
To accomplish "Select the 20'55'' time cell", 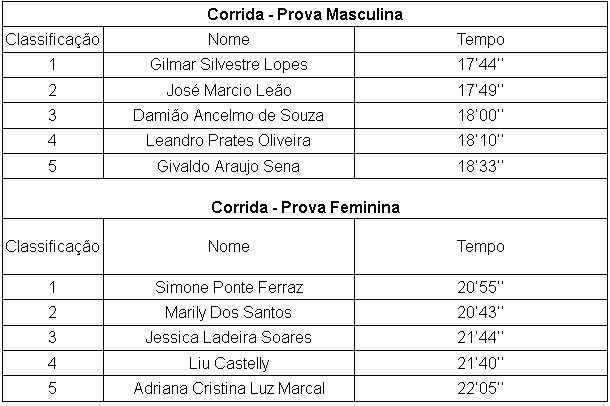I will [x=481, y=288].
